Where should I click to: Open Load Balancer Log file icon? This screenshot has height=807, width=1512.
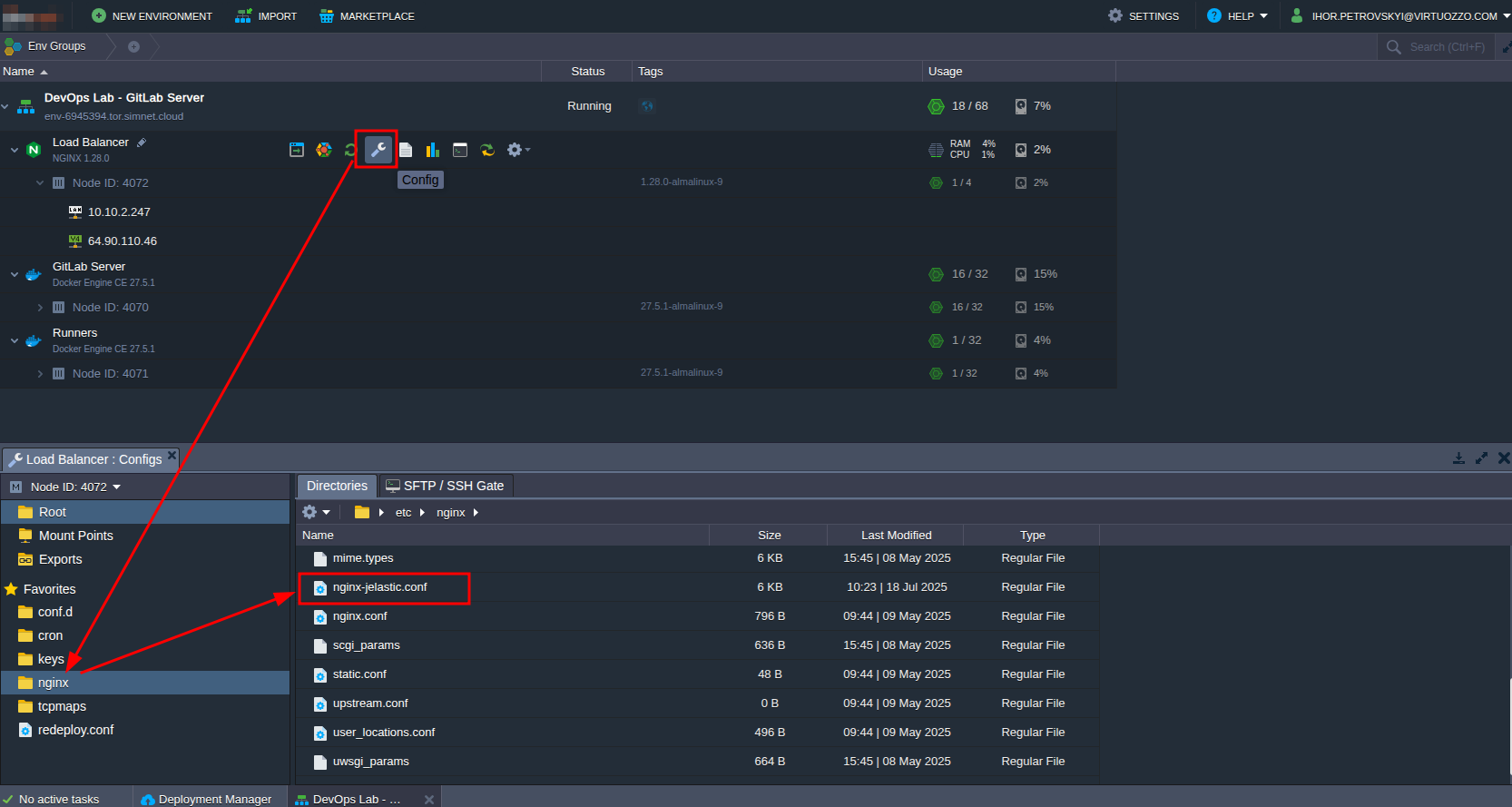click(x=406, y=150)
